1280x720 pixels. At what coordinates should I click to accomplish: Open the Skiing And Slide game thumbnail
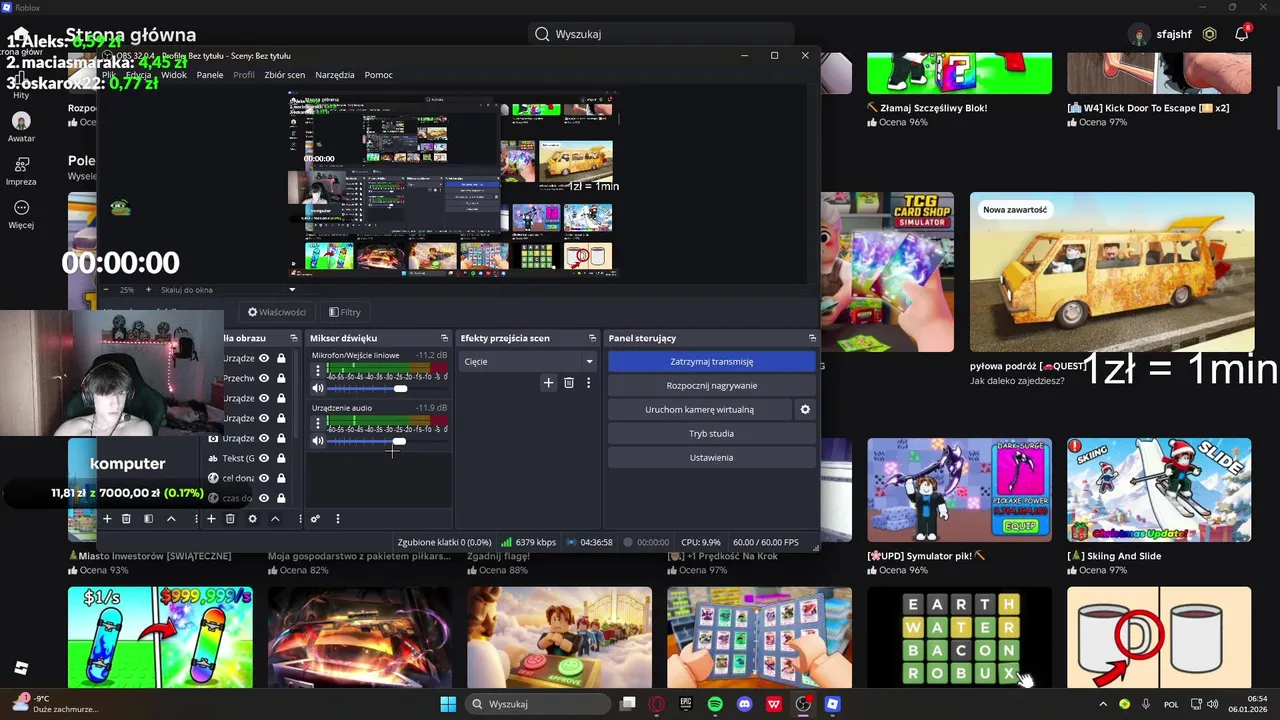(x=1159, y=490)
